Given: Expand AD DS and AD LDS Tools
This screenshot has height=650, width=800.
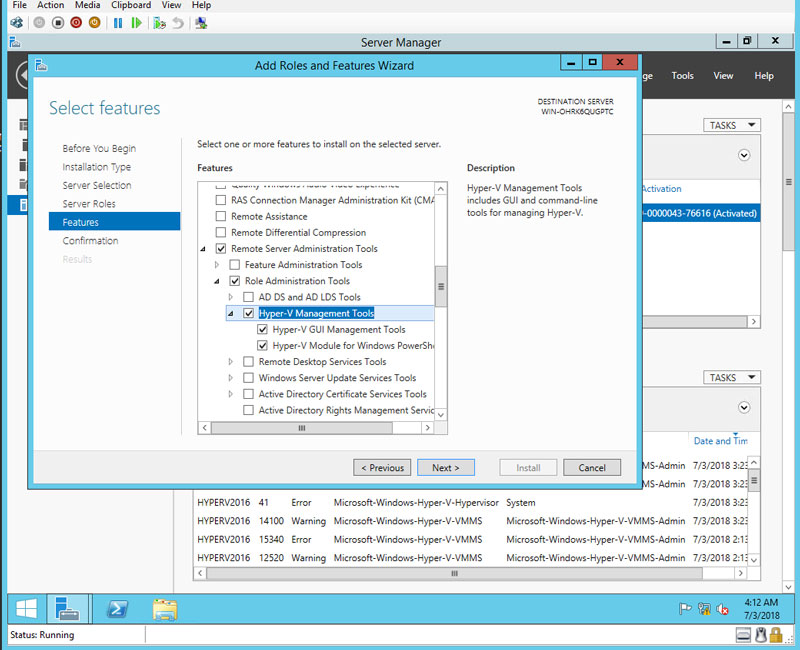Looking at the screenshot, I should 231,297.
